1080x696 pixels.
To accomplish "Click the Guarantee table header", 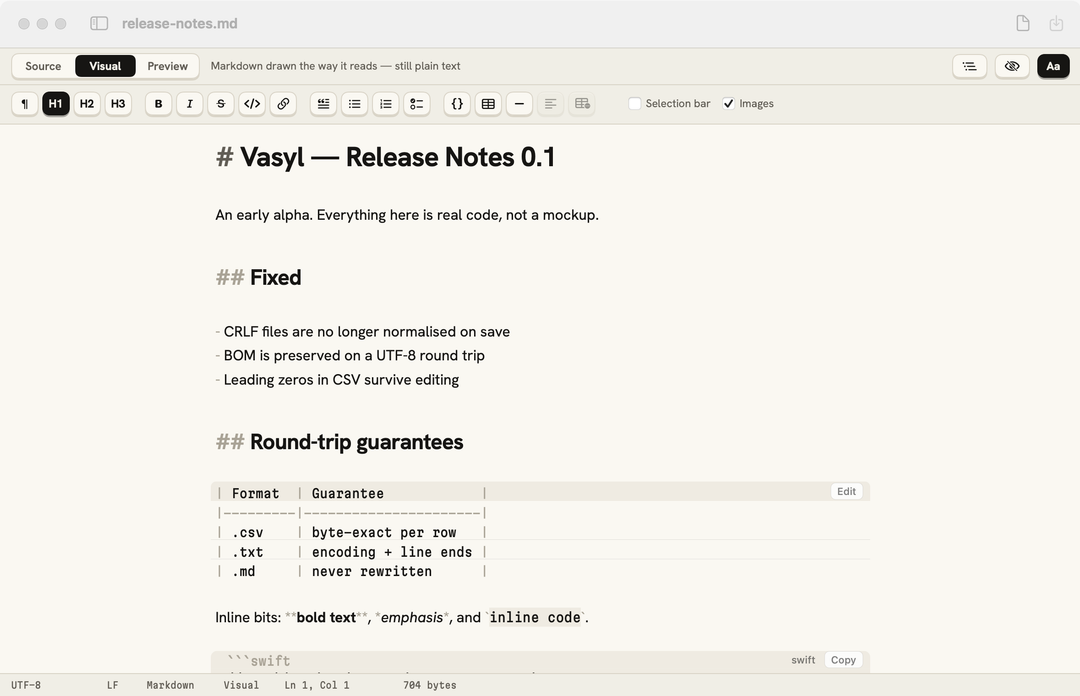I will click(348, 493).
